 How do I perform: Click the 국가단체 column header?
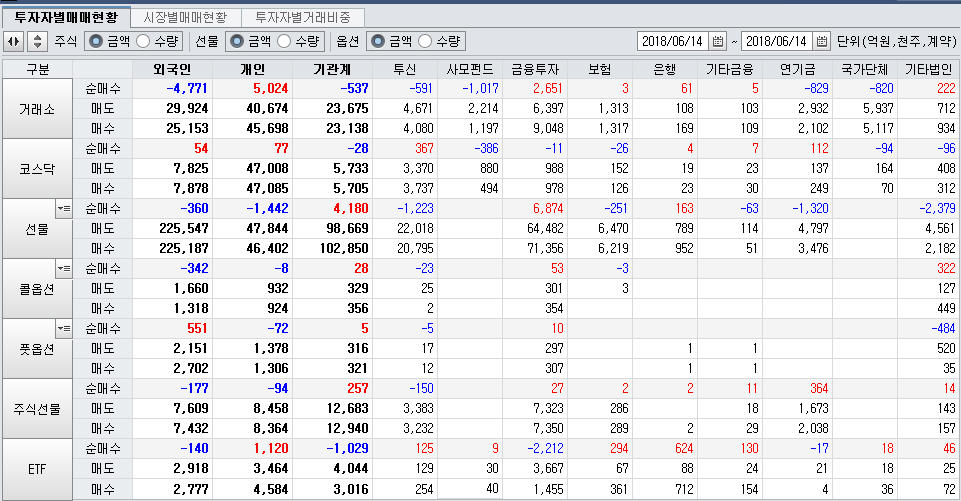click(865, 69)
